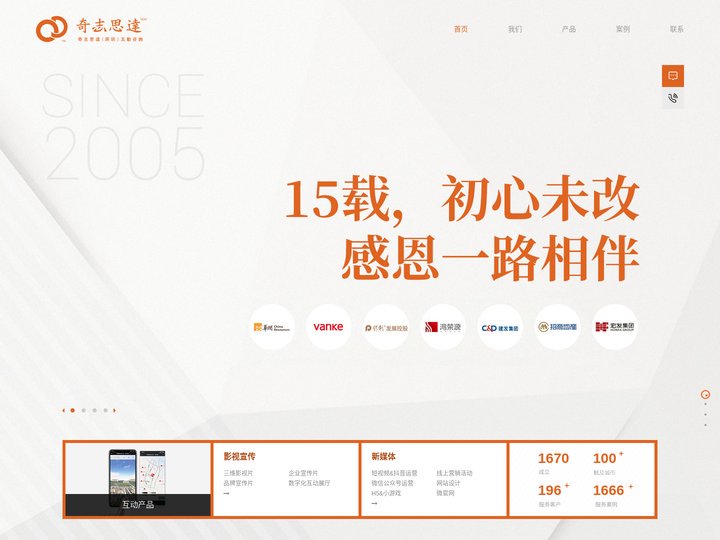Open the 案例 nav item
This screenshot has height=540, width=720.
click(623, 29)
